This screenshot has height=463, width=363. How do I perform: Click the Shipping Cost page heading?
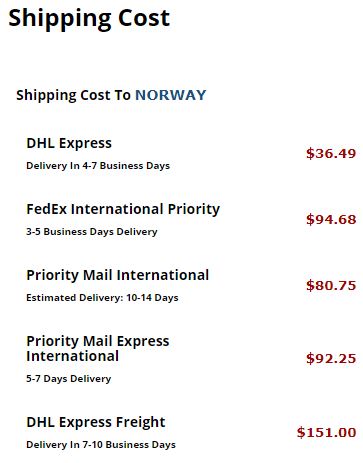coord(89,18)
